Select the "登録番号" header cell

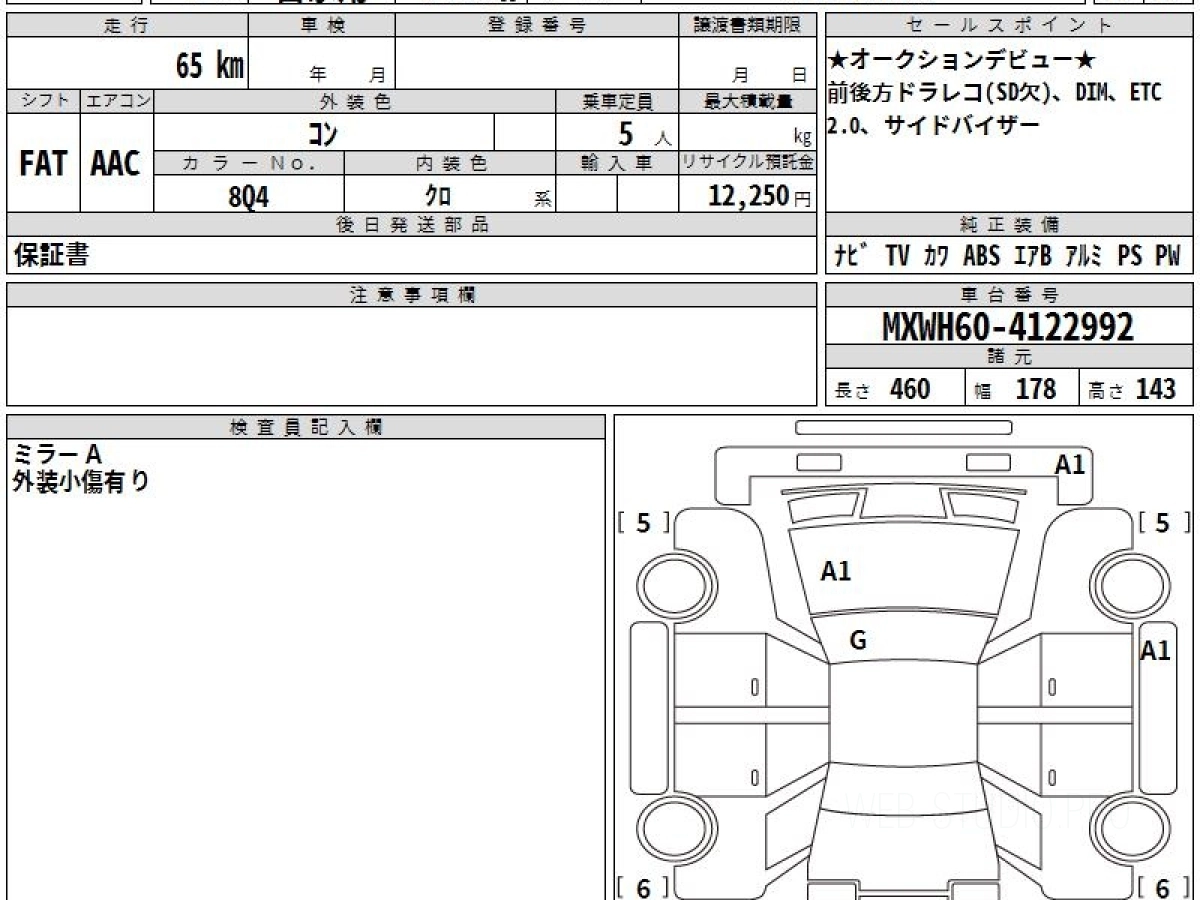coord(537,27)
